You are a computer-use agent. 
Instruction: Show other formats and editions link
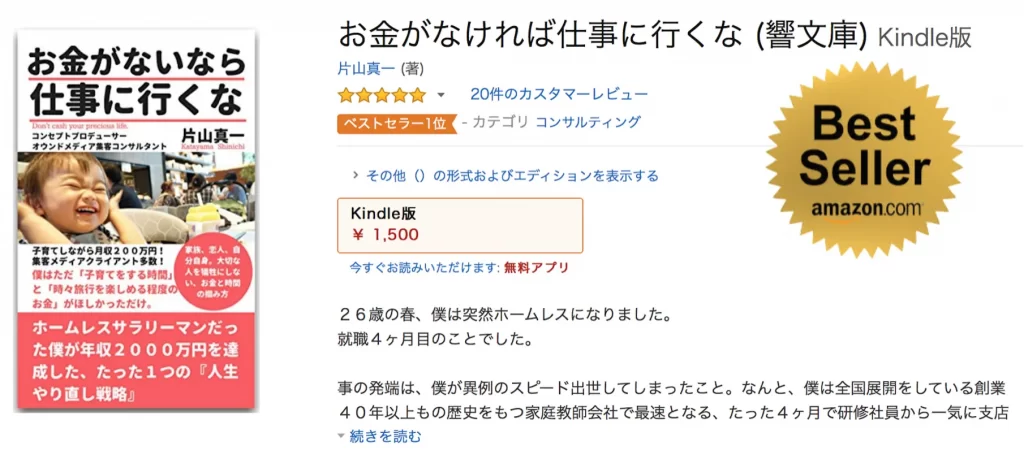click(x=512, y=175)
